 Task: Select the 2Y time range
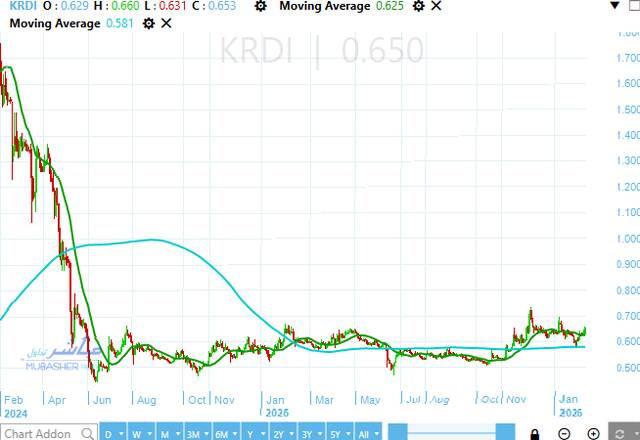point(281,433)
